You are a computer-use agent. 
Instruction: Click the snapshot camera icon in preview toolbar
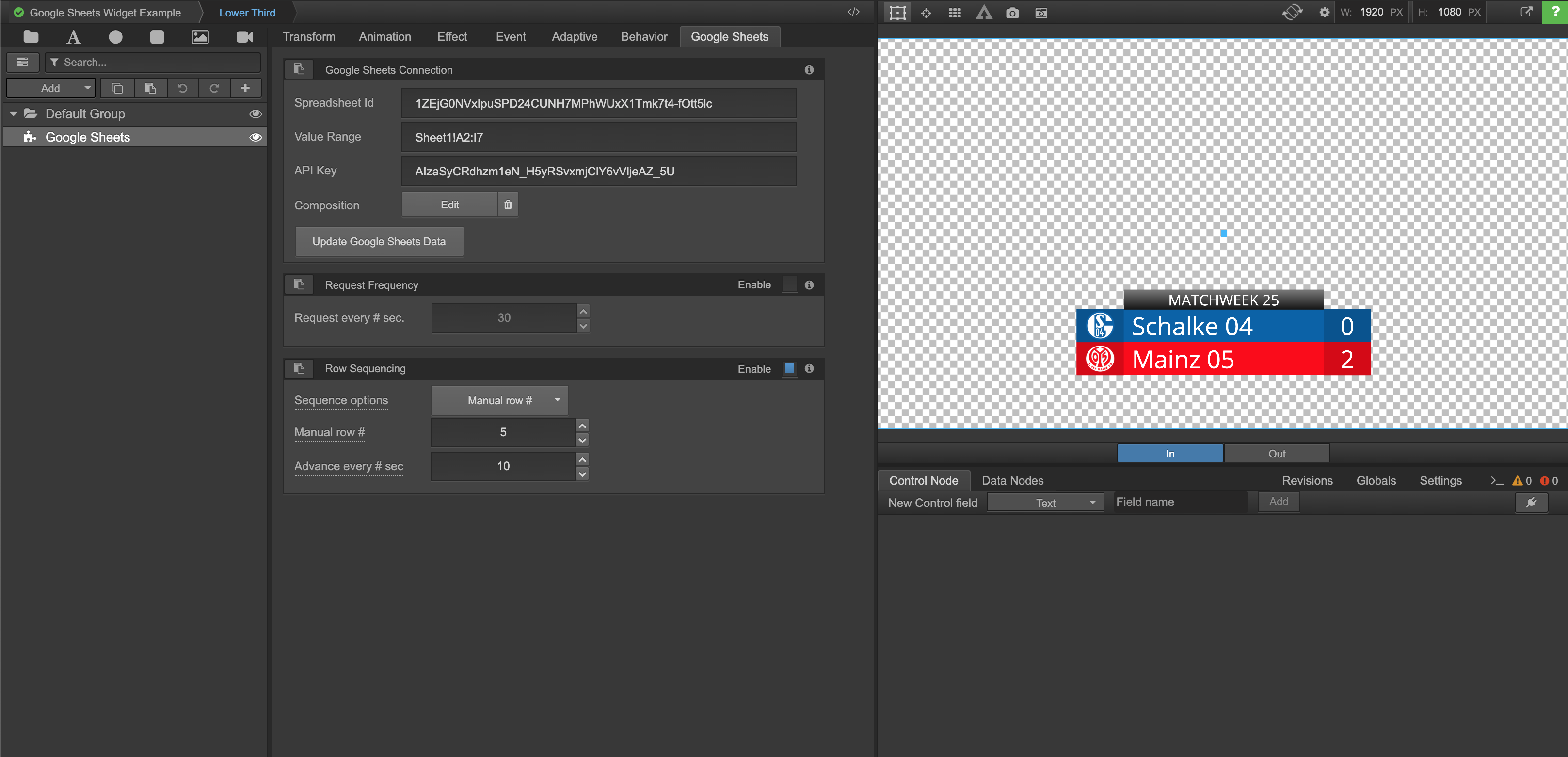[1012, 13]
